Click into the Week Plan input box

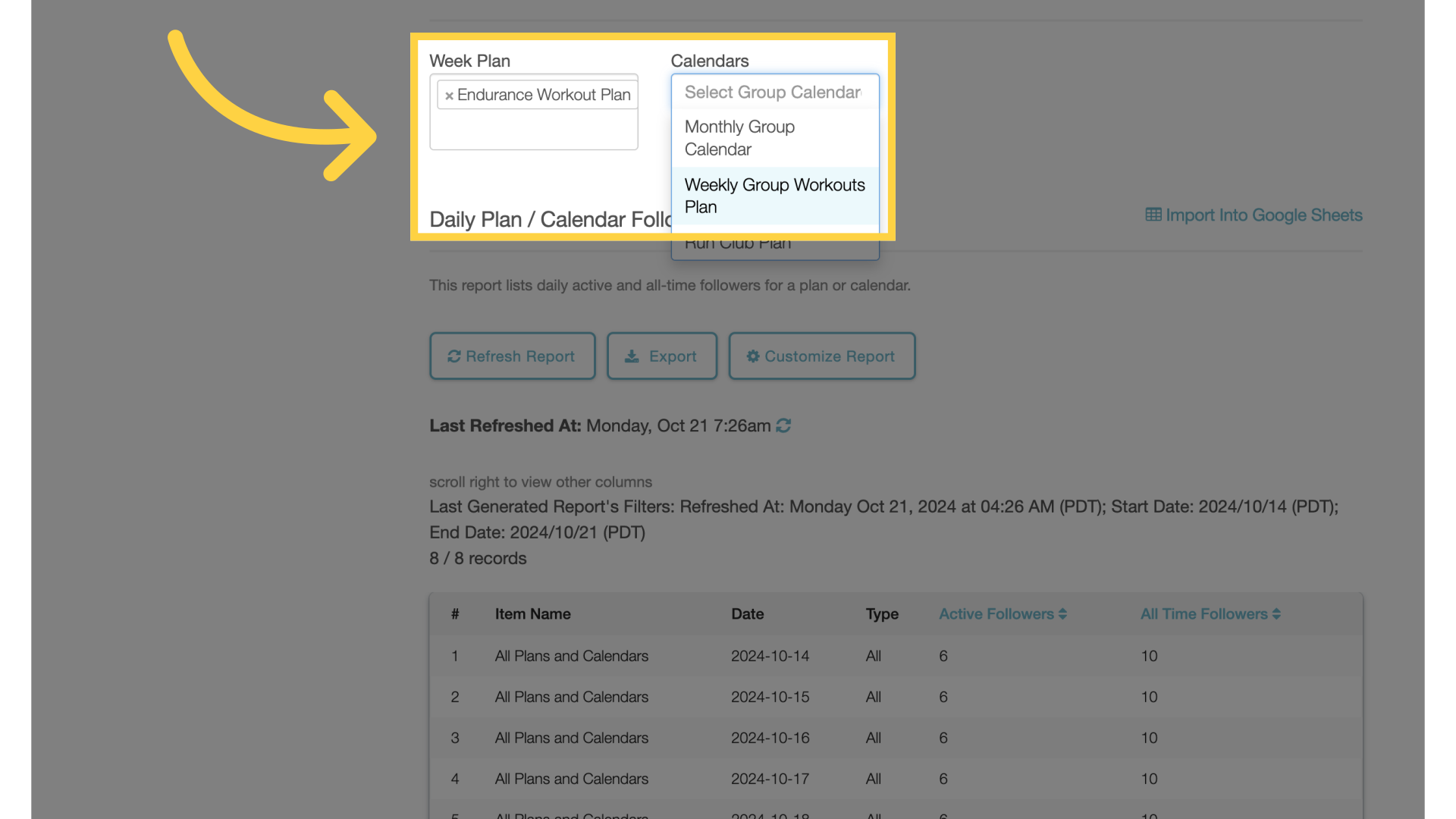pyautogui.click(x=533, y=112)
